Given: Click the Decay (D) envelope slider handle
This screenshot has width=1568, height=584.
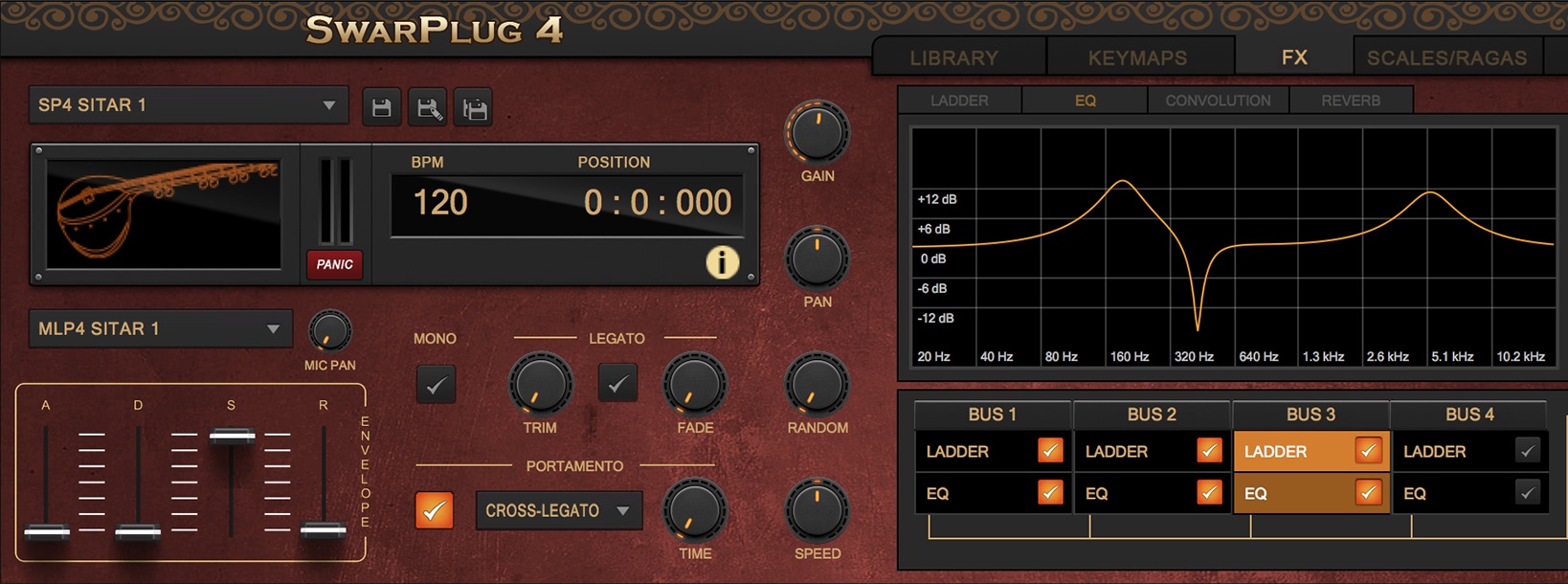Looking at the screenshot, I should tap(138, 531).
